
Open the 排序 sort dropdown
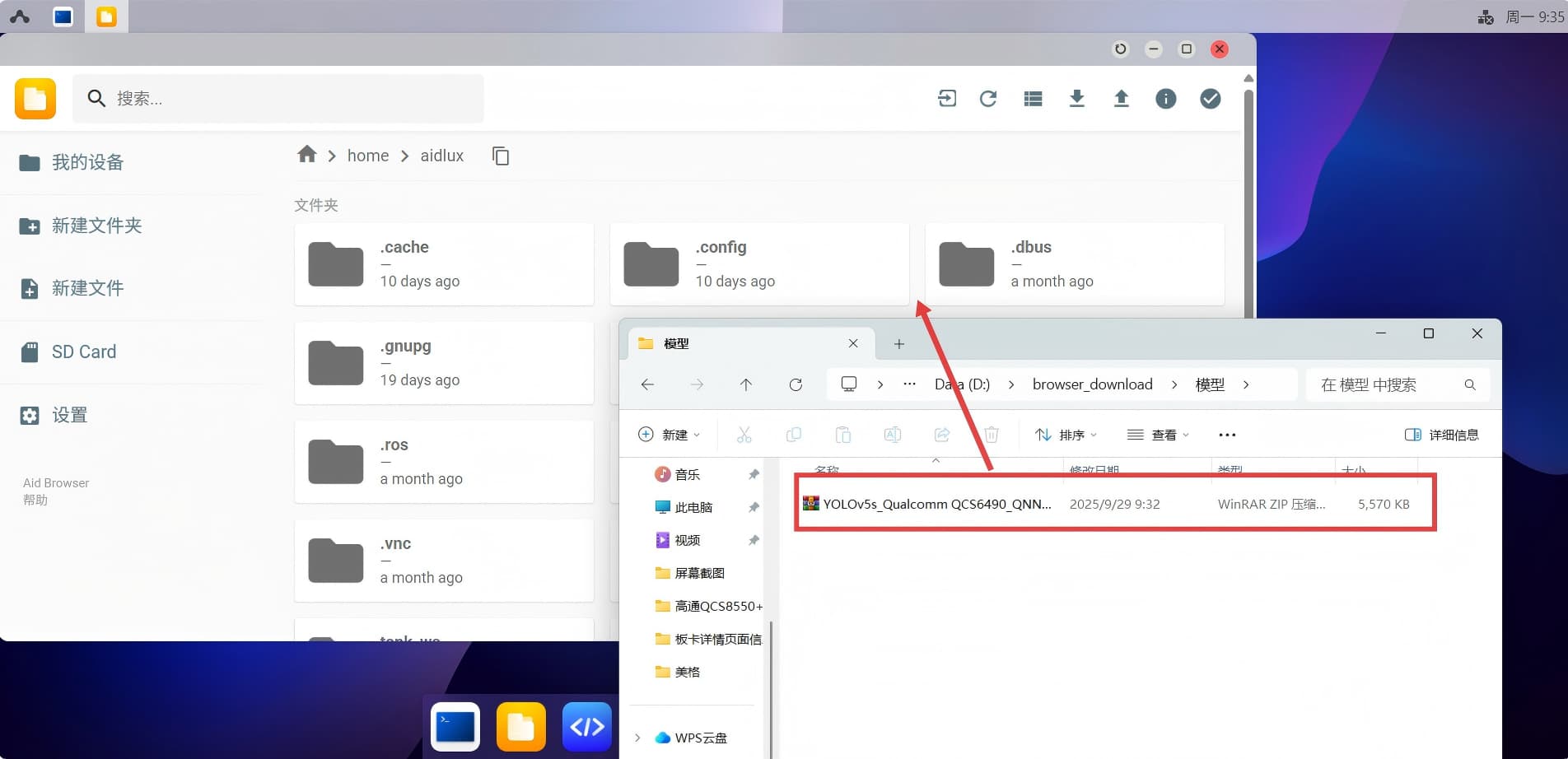tap(1066, 435)
